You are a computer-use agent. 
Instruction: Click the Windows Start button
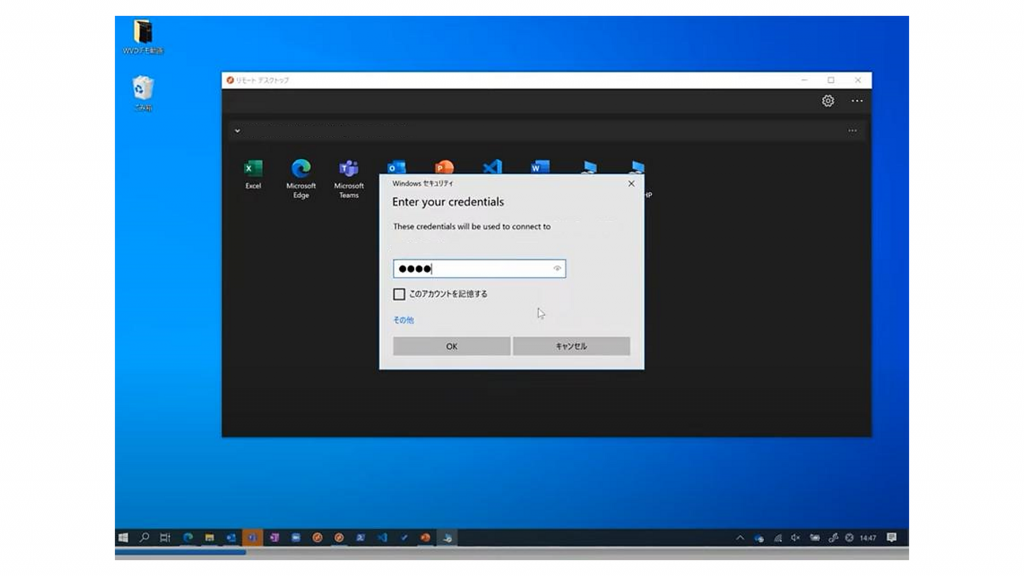coord(123,538)
